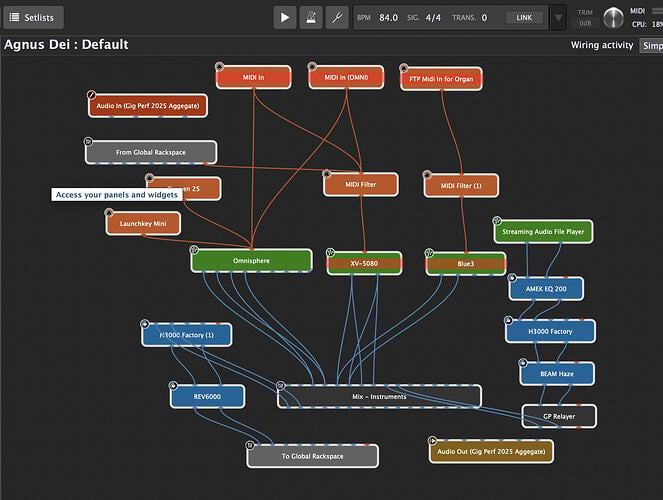The height and width of the screenshot is (500, 663).
Task: Select the Audio In (Gig Perf 2025 Aggegate) block
Action: (148, 106)
